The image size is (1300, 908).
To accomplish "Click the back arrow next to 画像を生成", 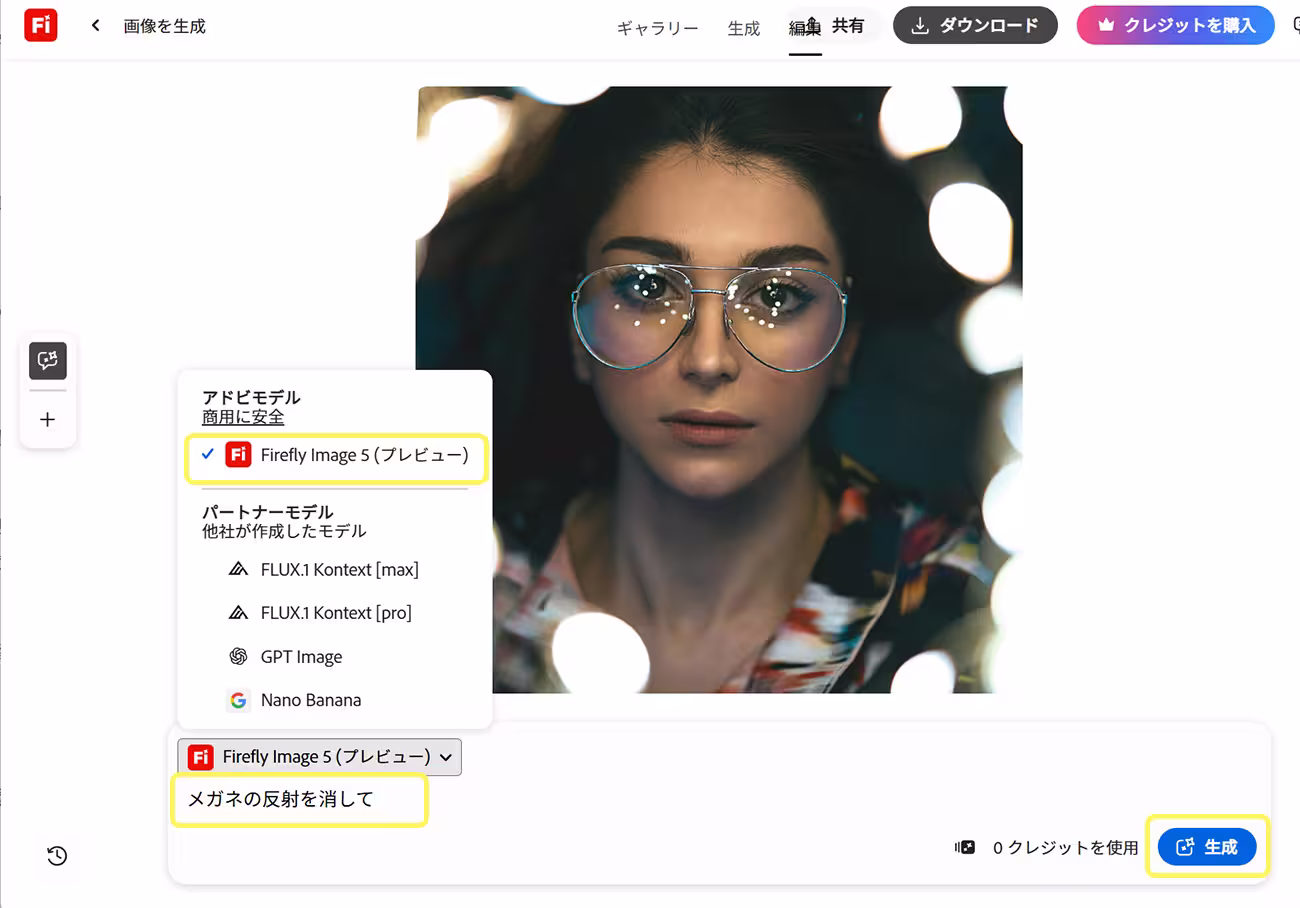I will (x=96, y=26).
